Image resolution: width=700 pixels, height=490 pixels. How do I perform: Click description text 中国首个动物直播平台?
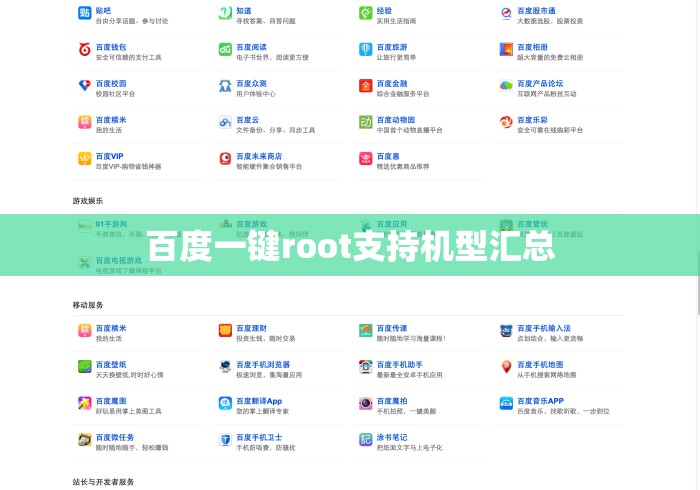pos(409,130)
